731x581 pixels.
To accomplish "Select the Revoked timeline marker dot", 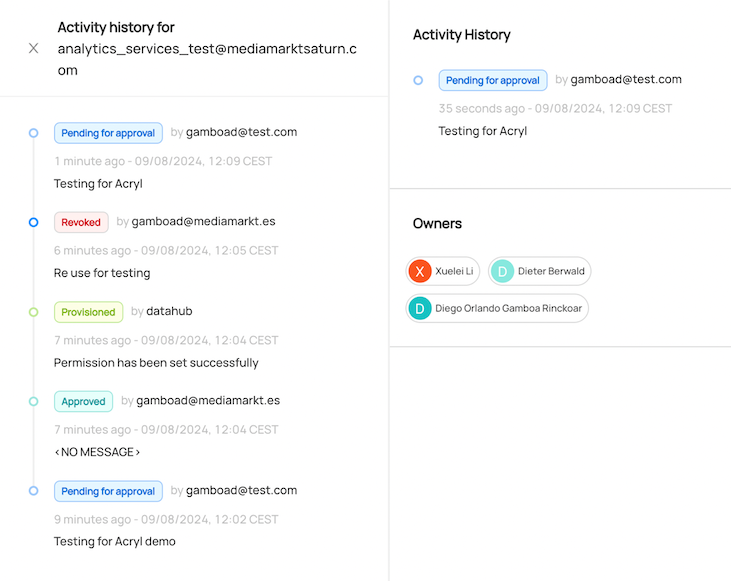I will pyautogui.click(x=34, y=222).
